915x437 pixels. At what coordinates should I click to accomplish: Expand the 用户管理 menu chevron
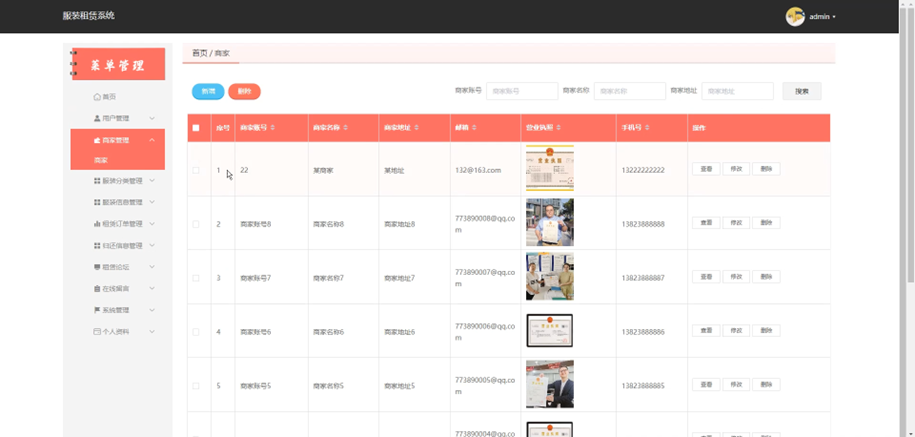pyautogui.click(x=152, y=118)
